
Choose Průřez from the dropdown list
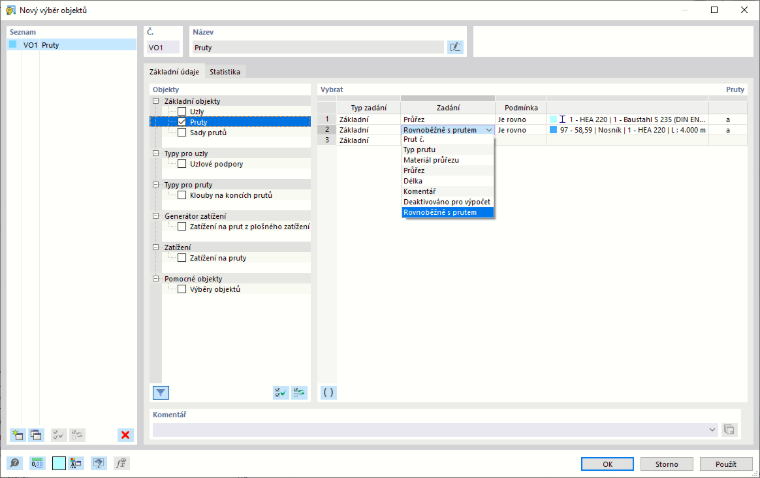448,171
